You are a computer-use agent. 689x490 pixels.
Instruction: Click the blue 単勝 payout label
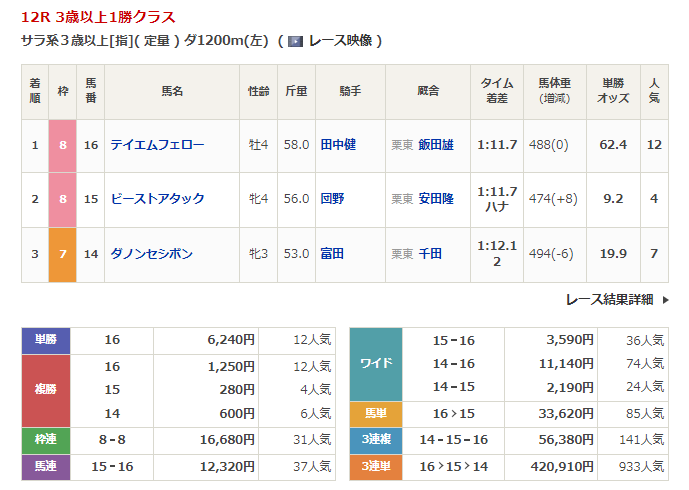click(x=46, y=340)
